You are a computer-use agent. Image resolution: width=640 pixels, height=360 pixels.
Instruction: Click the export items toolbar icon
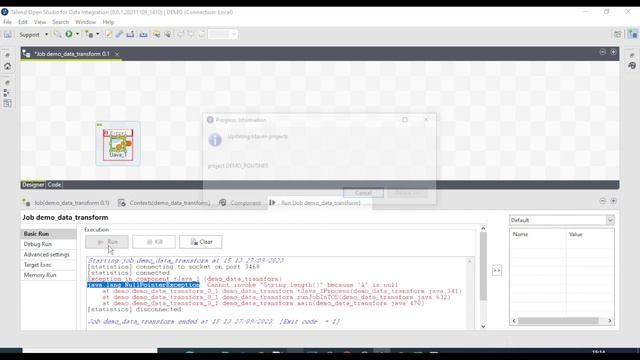(x=130, y=35)
